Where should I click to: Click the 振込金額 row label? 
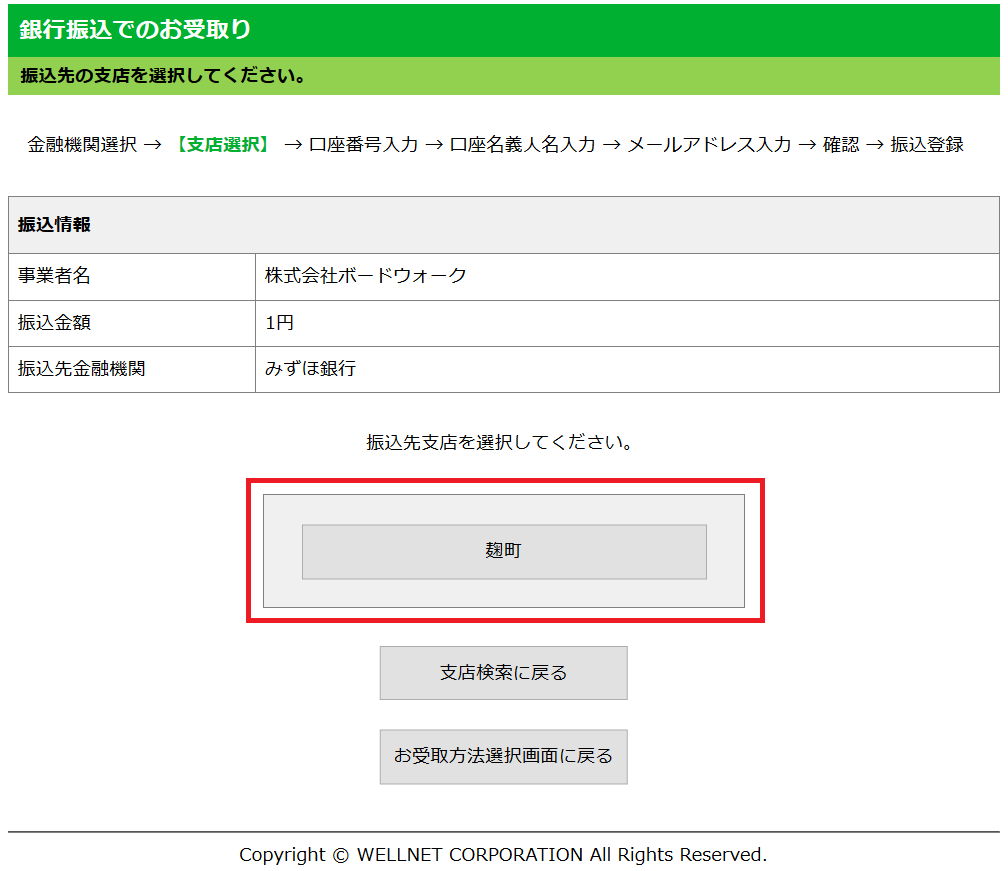tap(54, 323)
